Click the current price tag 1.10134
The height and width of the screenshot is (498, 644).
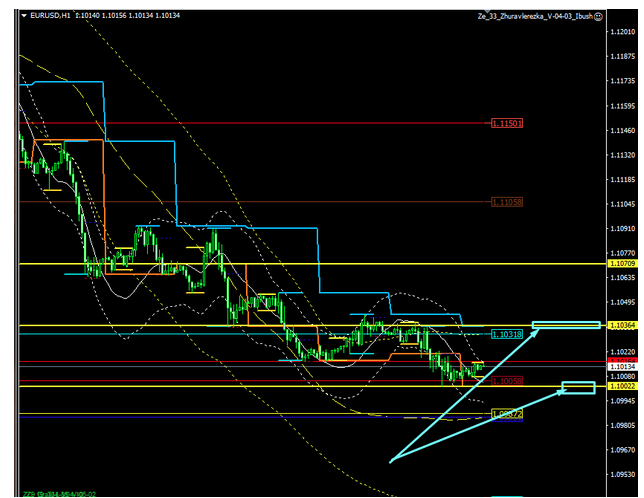click(x=622, y=366)
